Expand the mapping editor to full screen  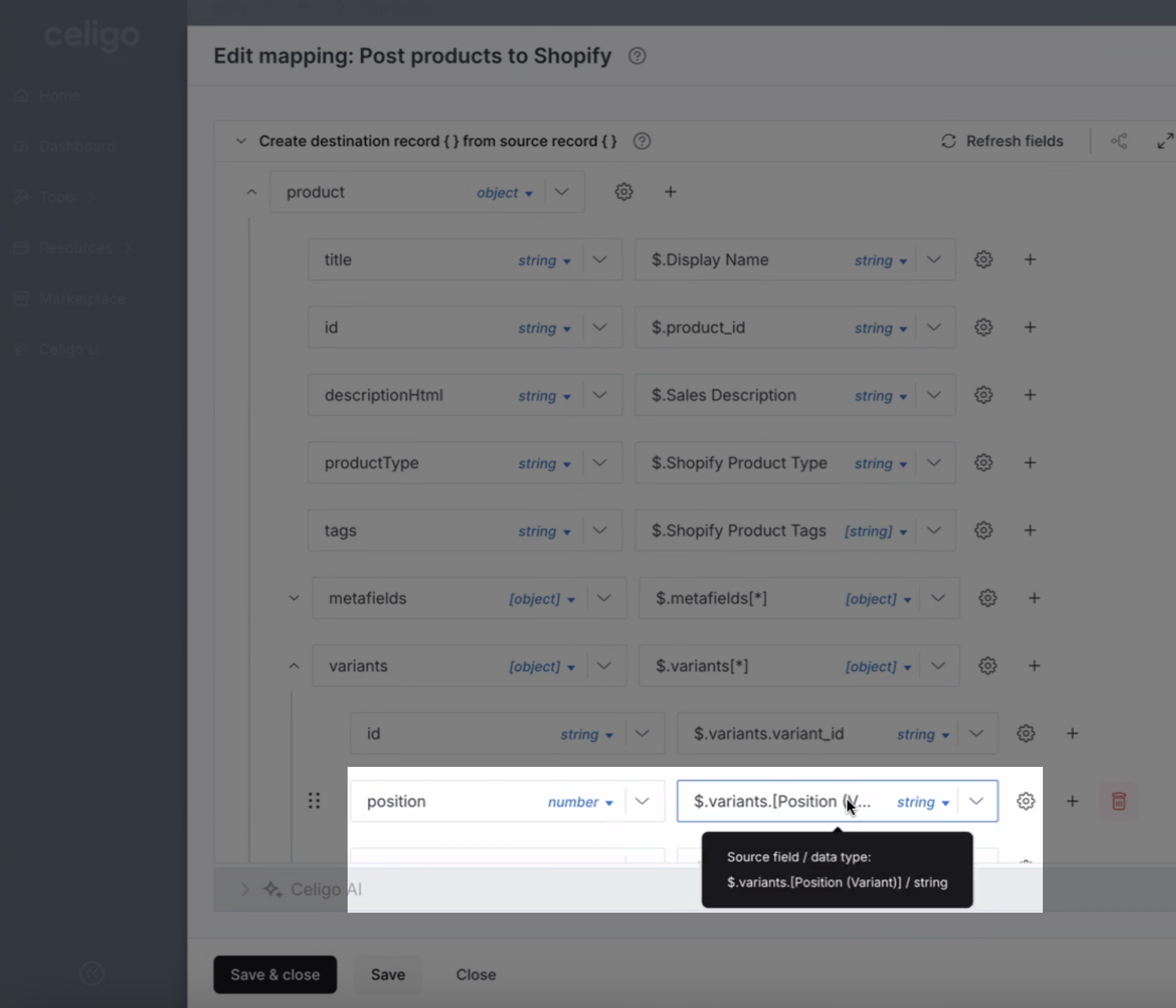point(1165,141)
